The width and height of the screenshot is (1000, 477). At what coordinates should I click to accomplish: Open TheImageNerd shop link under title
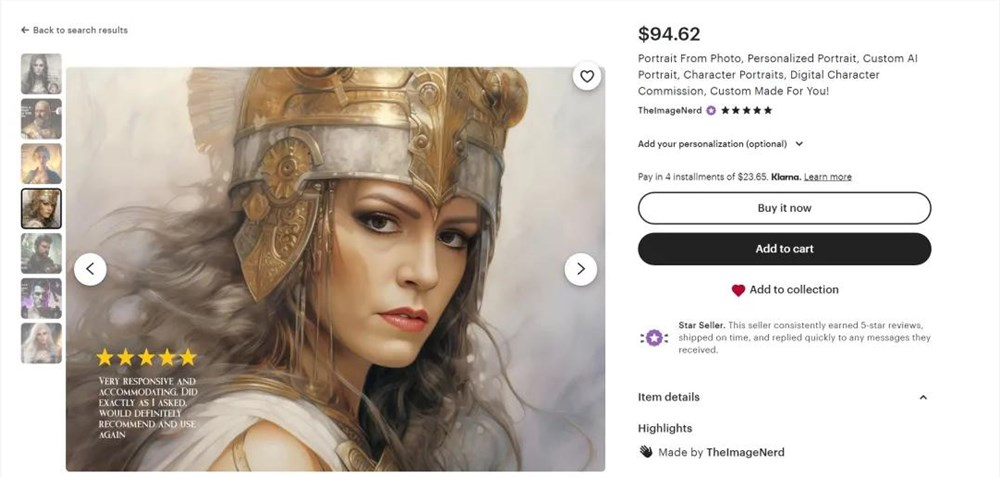(670, 110)
